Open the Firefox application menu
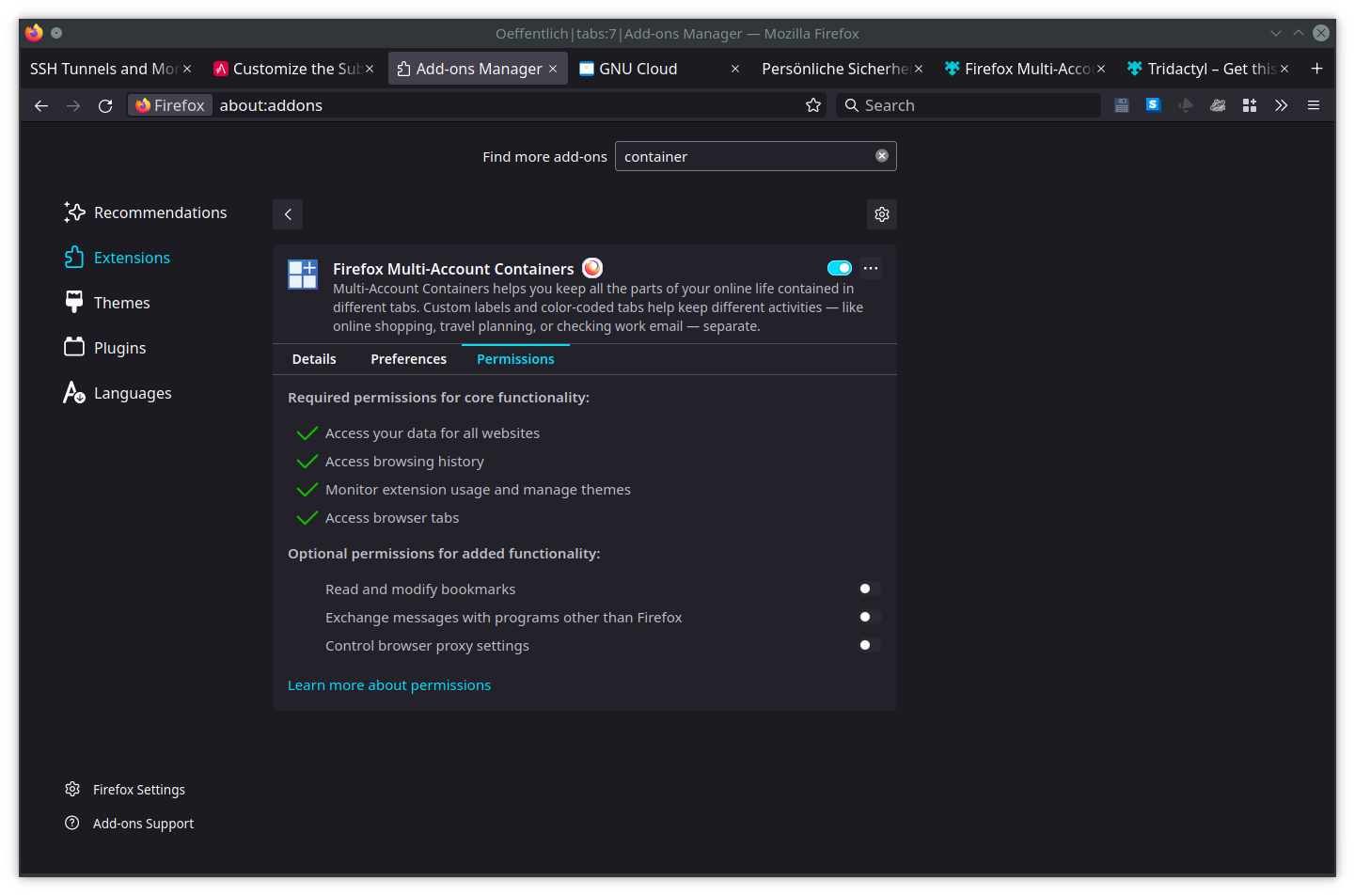Viewport: 1355px width, 896px height. 1313,105
